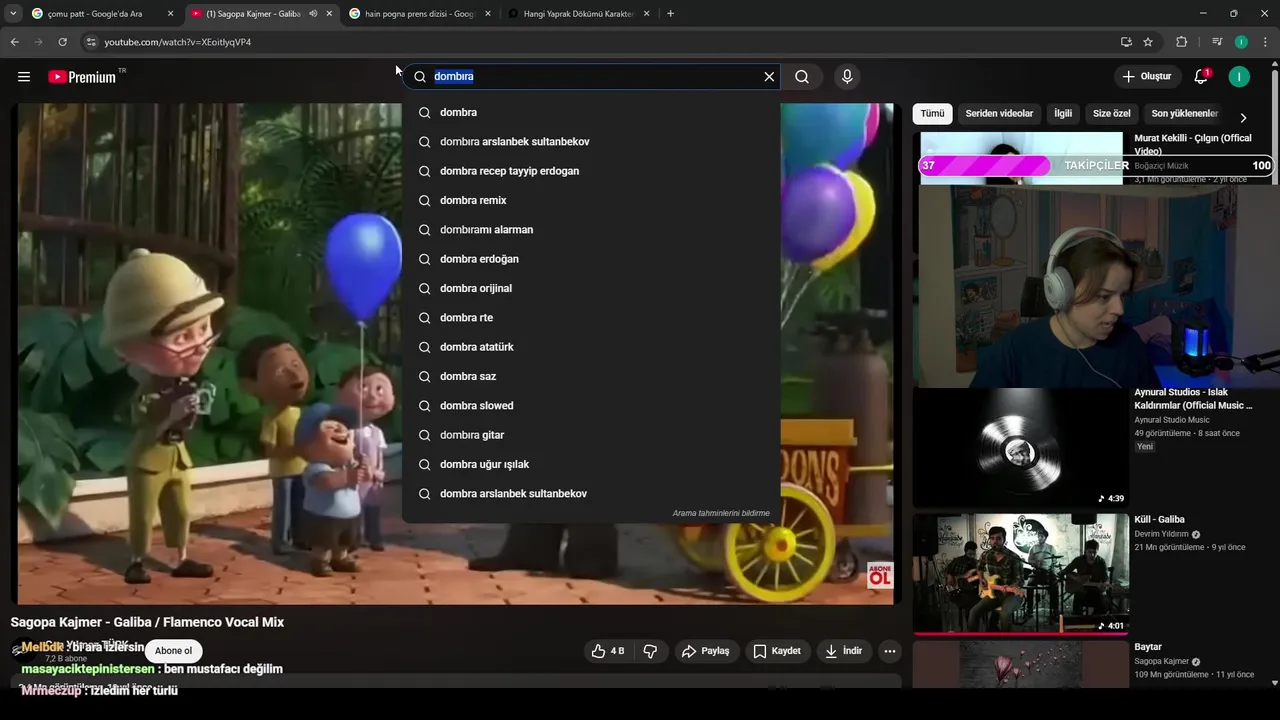Image resolution: width=1280 pixels, height=720 pixels.
Task: Open the Chrome profile avatar
Action: click(x=1241, y=42)
